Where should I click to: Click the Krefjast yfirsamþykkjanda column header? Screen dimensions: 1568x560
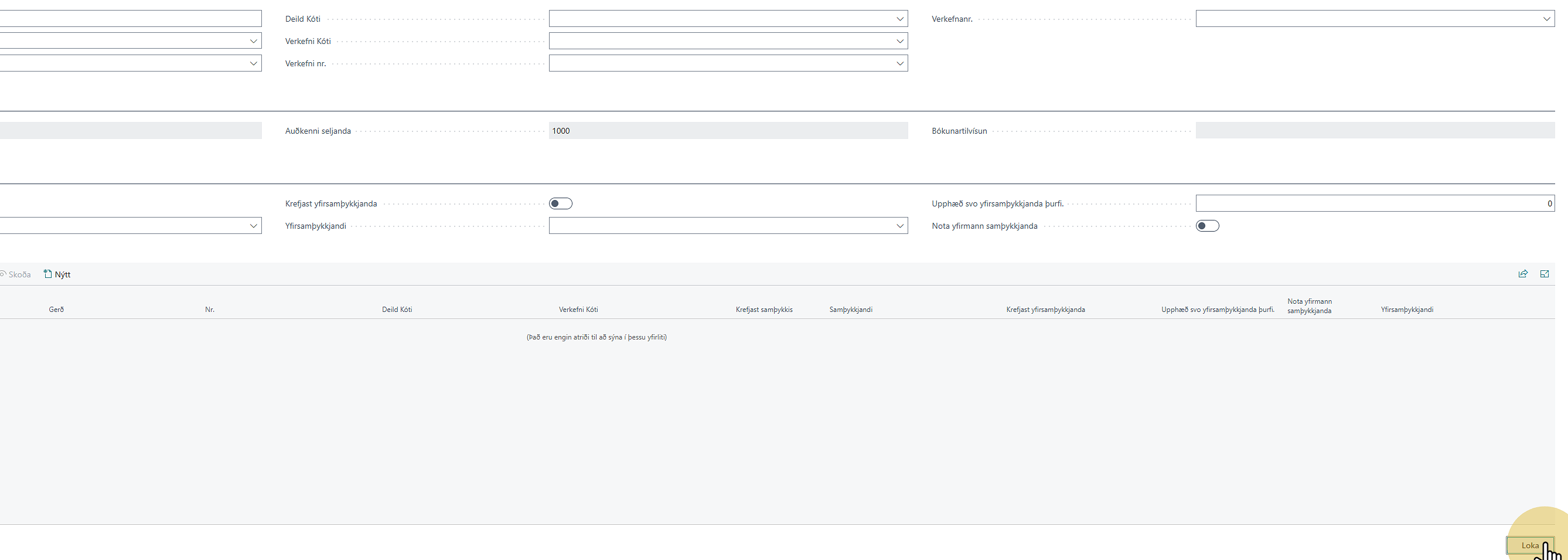click(x=1045, y=310)
